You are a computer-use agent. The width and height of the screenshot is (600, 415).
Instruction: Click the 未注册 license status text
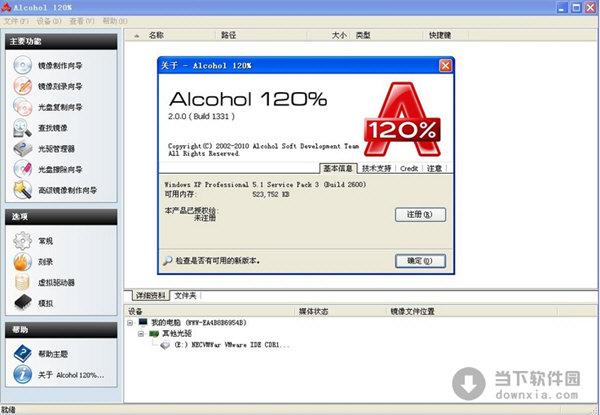[x=205, y=218]
